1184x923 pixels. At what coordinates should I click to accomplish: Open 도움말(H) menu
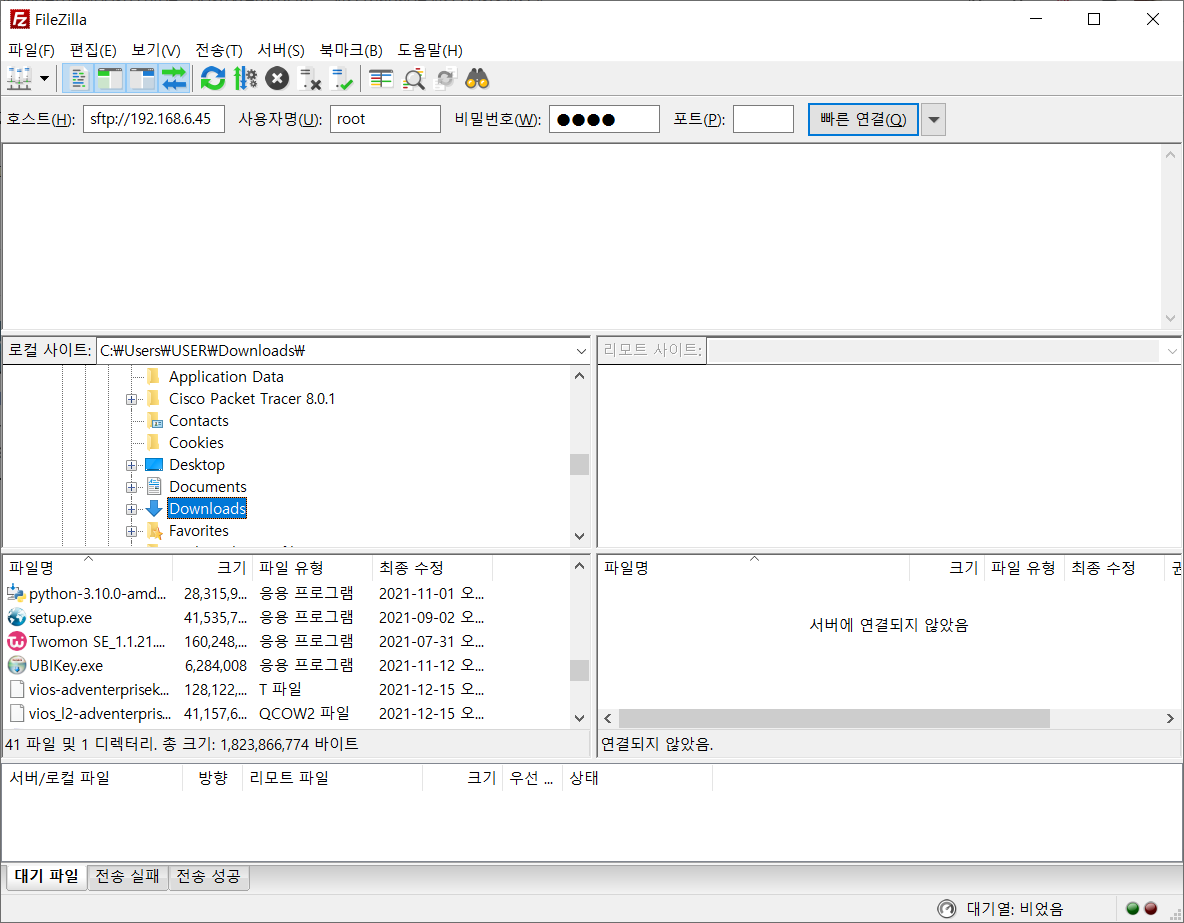click(x=430, y=50)
